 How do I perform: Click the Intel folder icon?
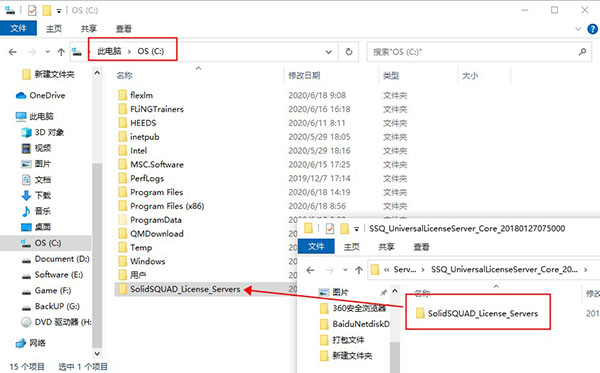coord(122,151)
